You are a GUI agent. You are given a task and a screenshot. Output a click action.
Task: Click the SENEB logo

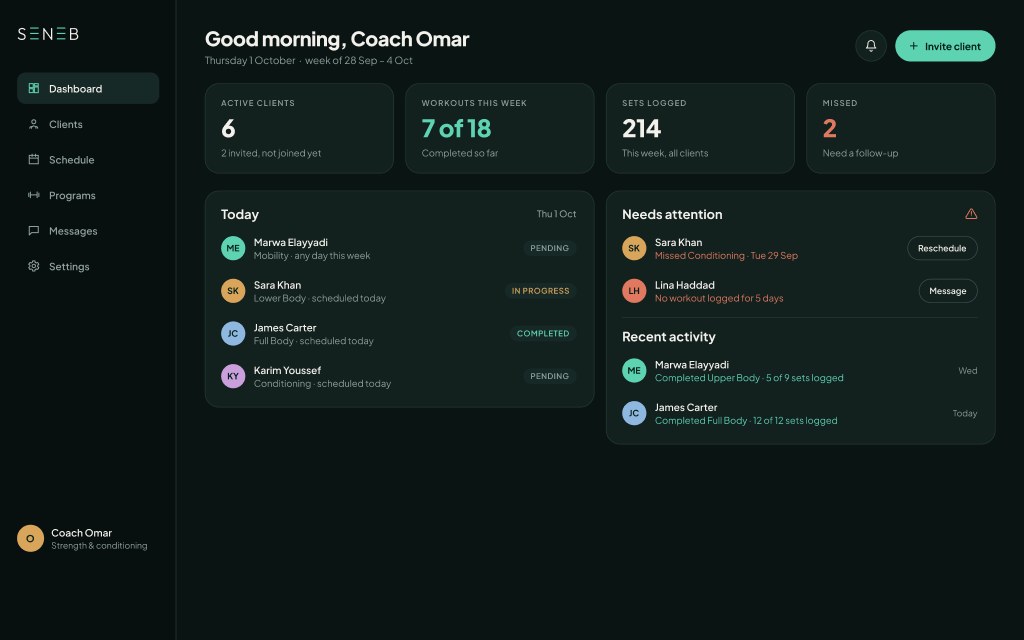click(48, 34)
